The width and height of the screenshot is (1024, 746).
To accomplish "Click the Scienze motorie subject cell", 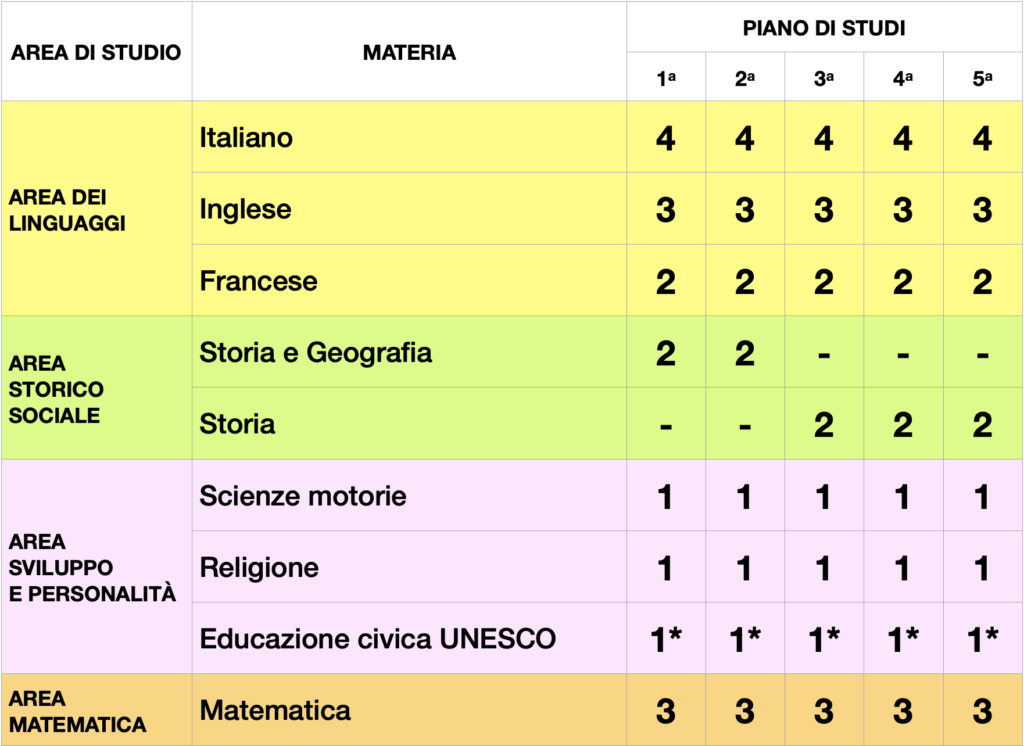I will [409, 495].
